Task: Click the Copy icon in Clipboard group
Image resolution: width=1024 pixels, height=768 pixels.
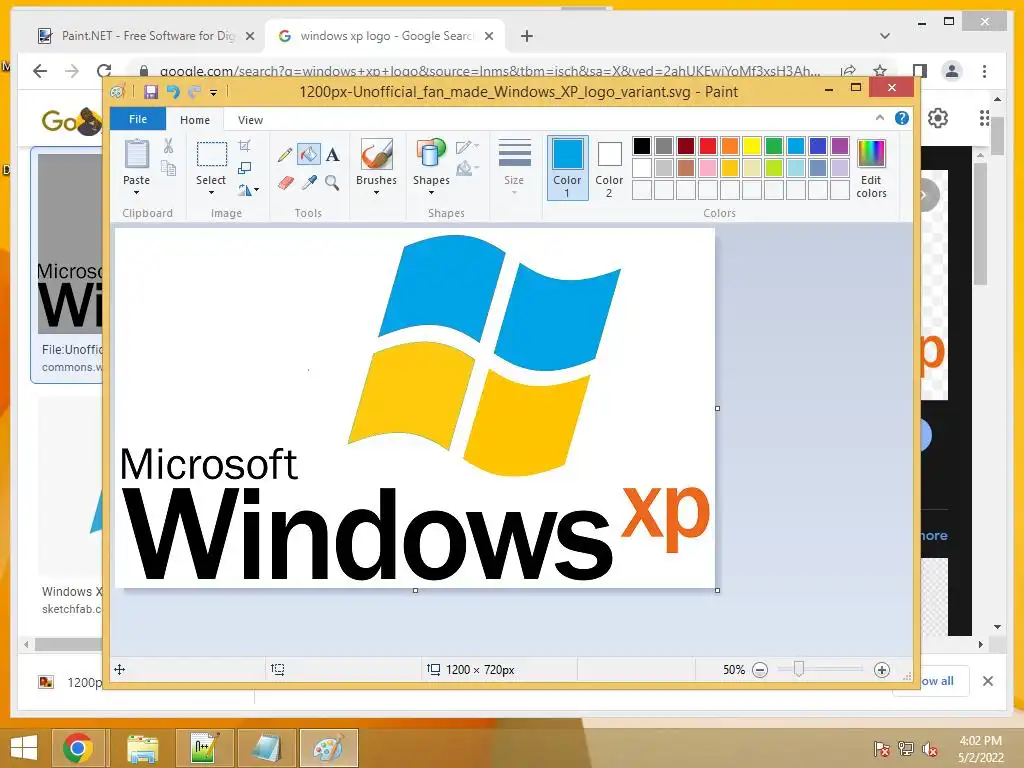Action: point(168,169)
